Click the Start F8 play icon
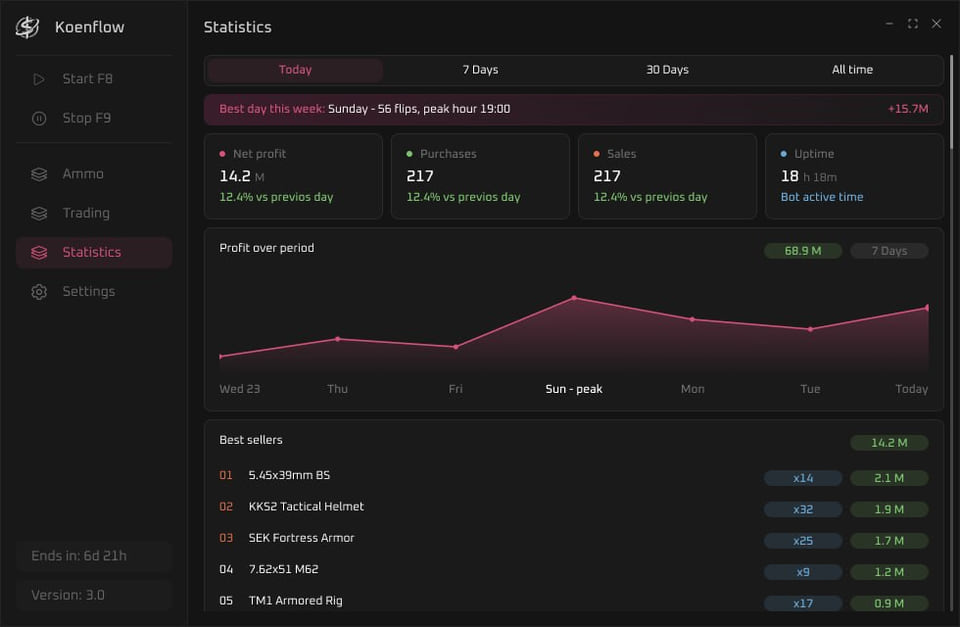Image resolution: width=960 pixels, height=627 pixels. (x=39, y=79)
